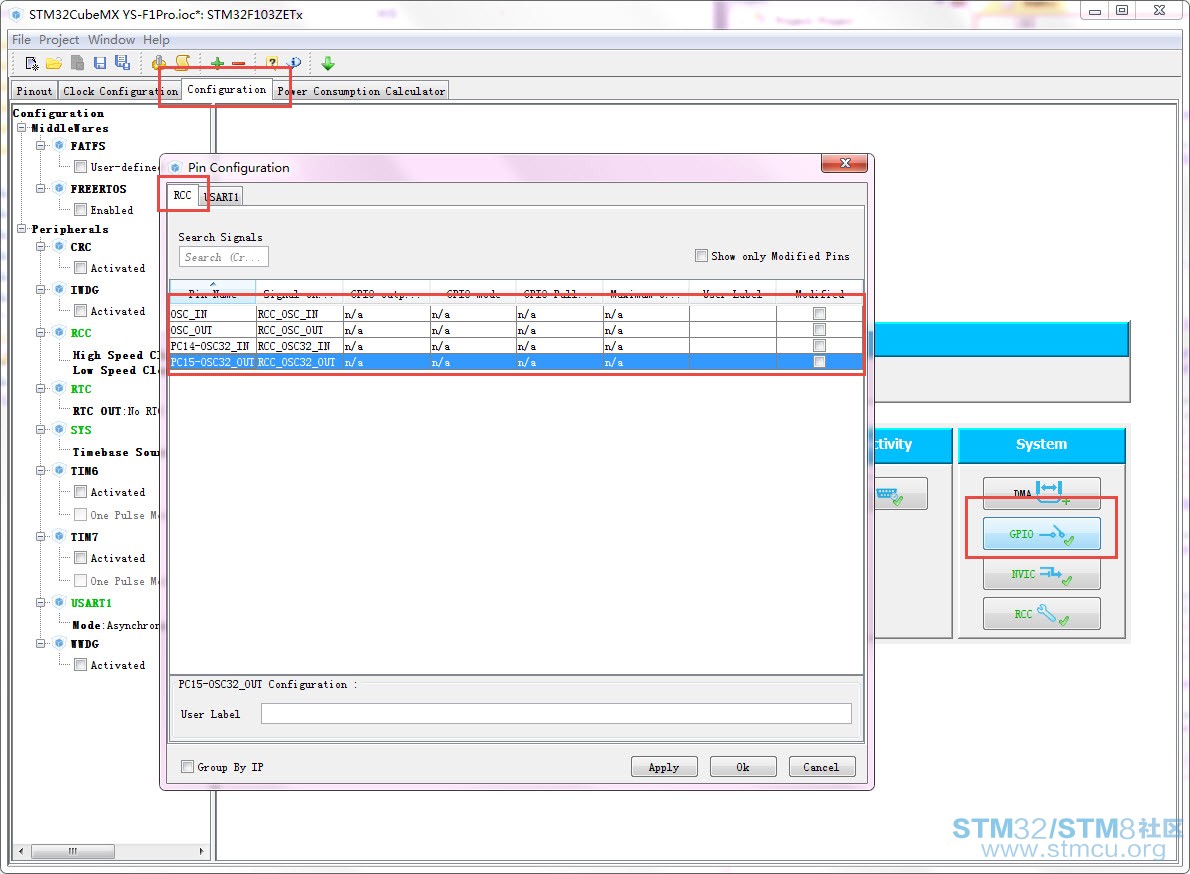Click the Save Project disk icon
The height and width of the screenshot is (874, 1190).
(x=99, y=63)
